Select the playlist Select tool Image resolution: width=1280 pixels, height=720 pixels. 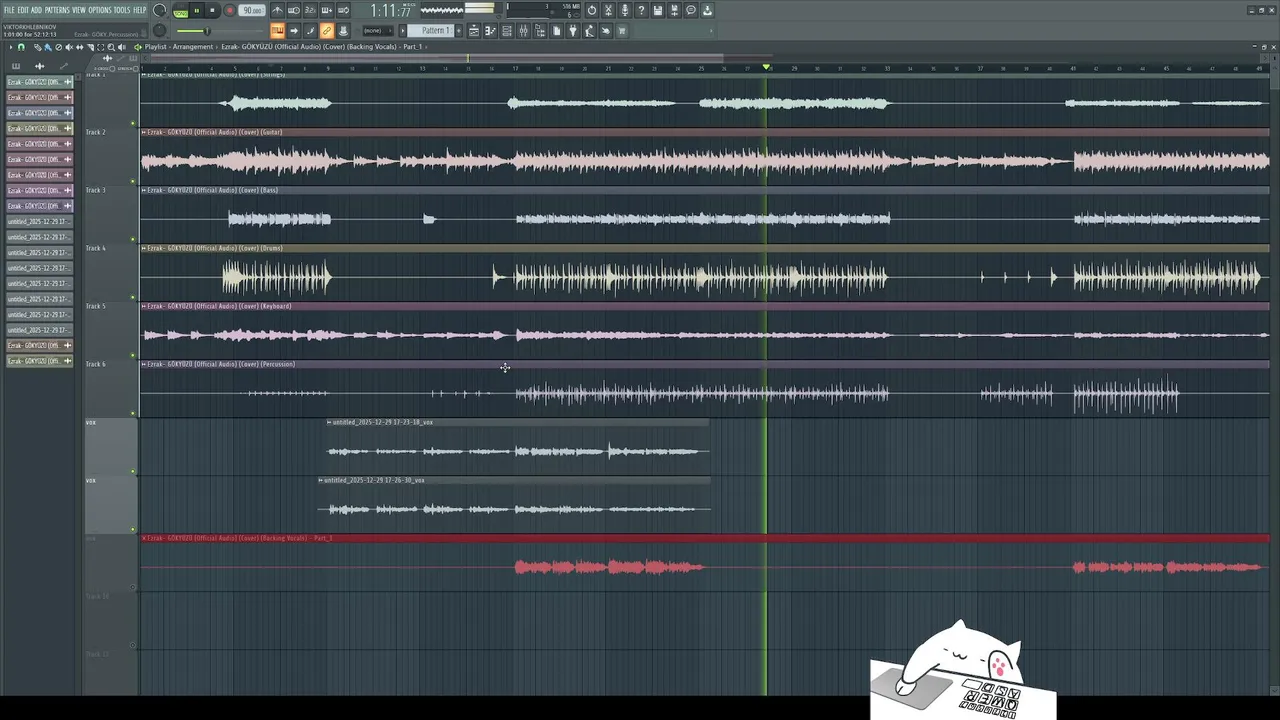[100, 47]
